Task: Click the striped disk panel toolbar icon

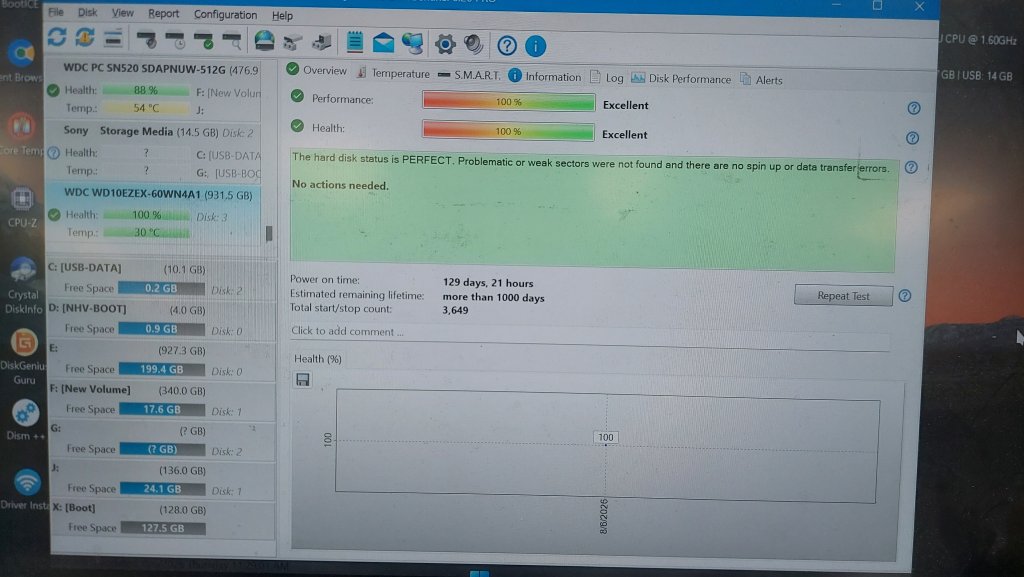Action: pyautogui.click(x=113, y=38)
